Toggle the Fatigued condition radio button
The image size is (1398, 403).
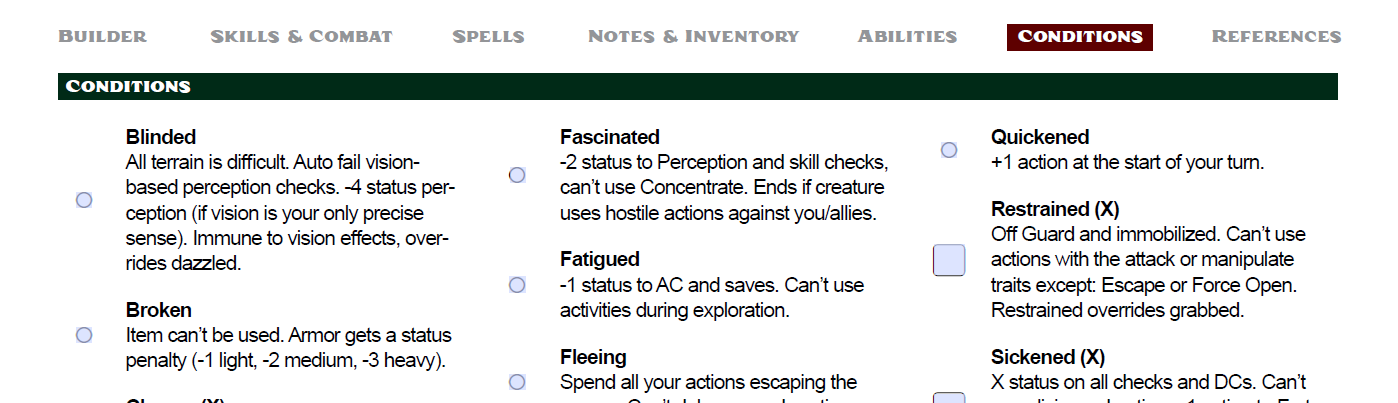[517, 285]
